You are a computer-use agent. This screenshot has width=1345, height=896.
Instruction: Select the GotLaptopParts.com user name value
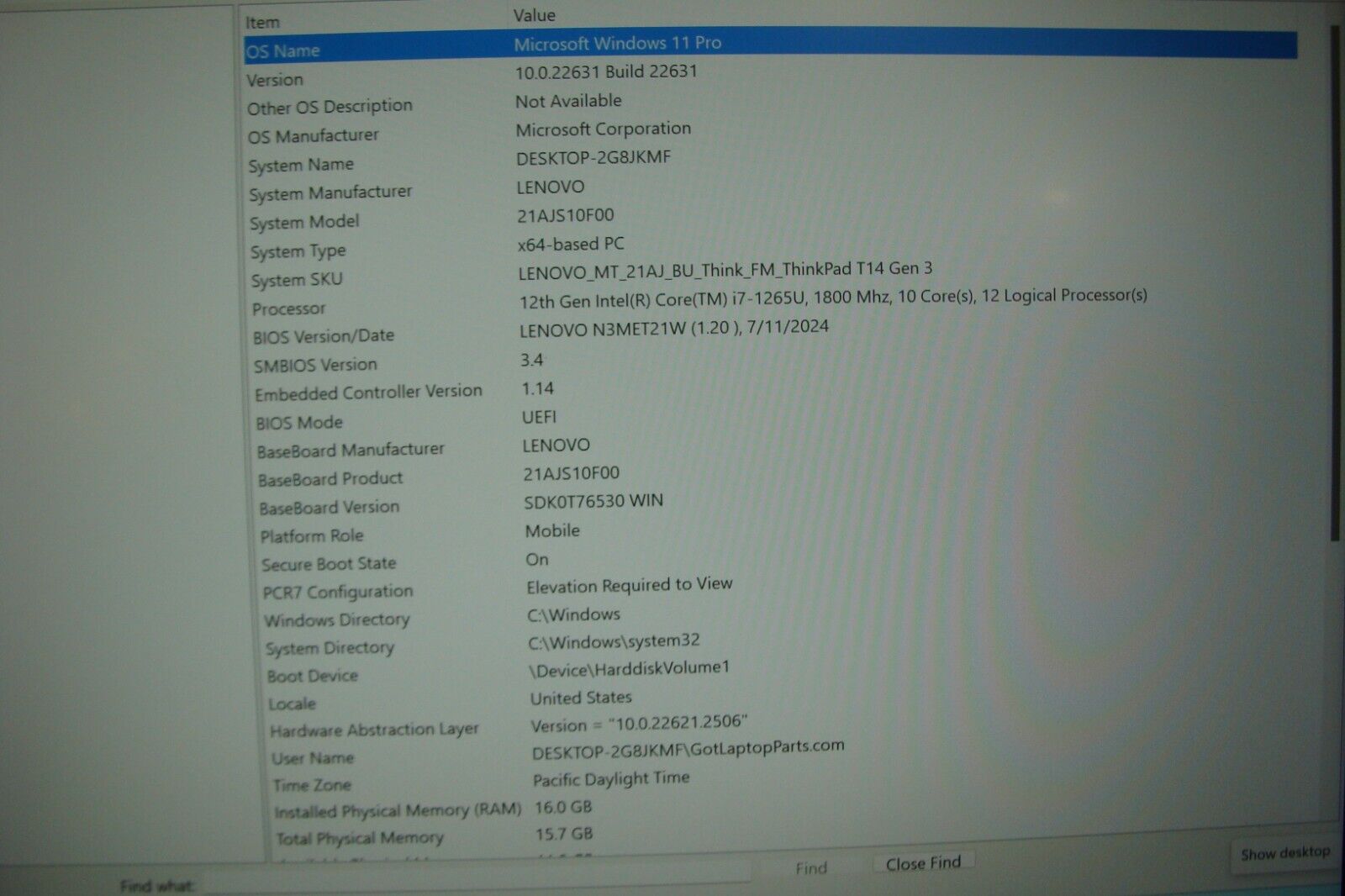pos(688,750)
